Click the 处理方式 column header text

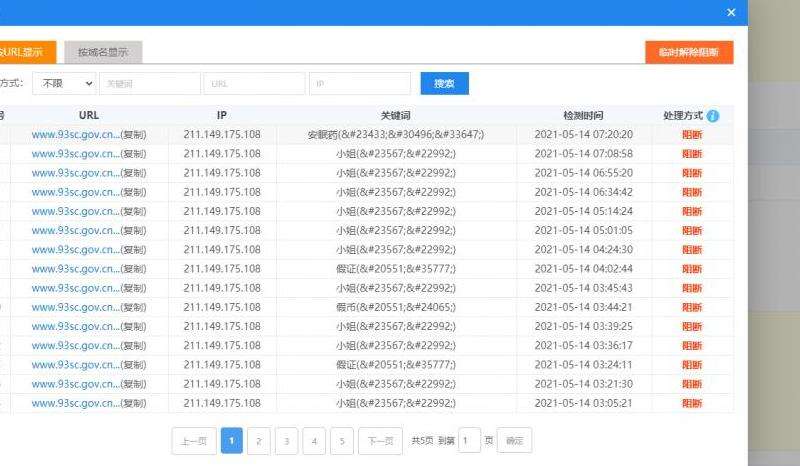coord(683,116)
